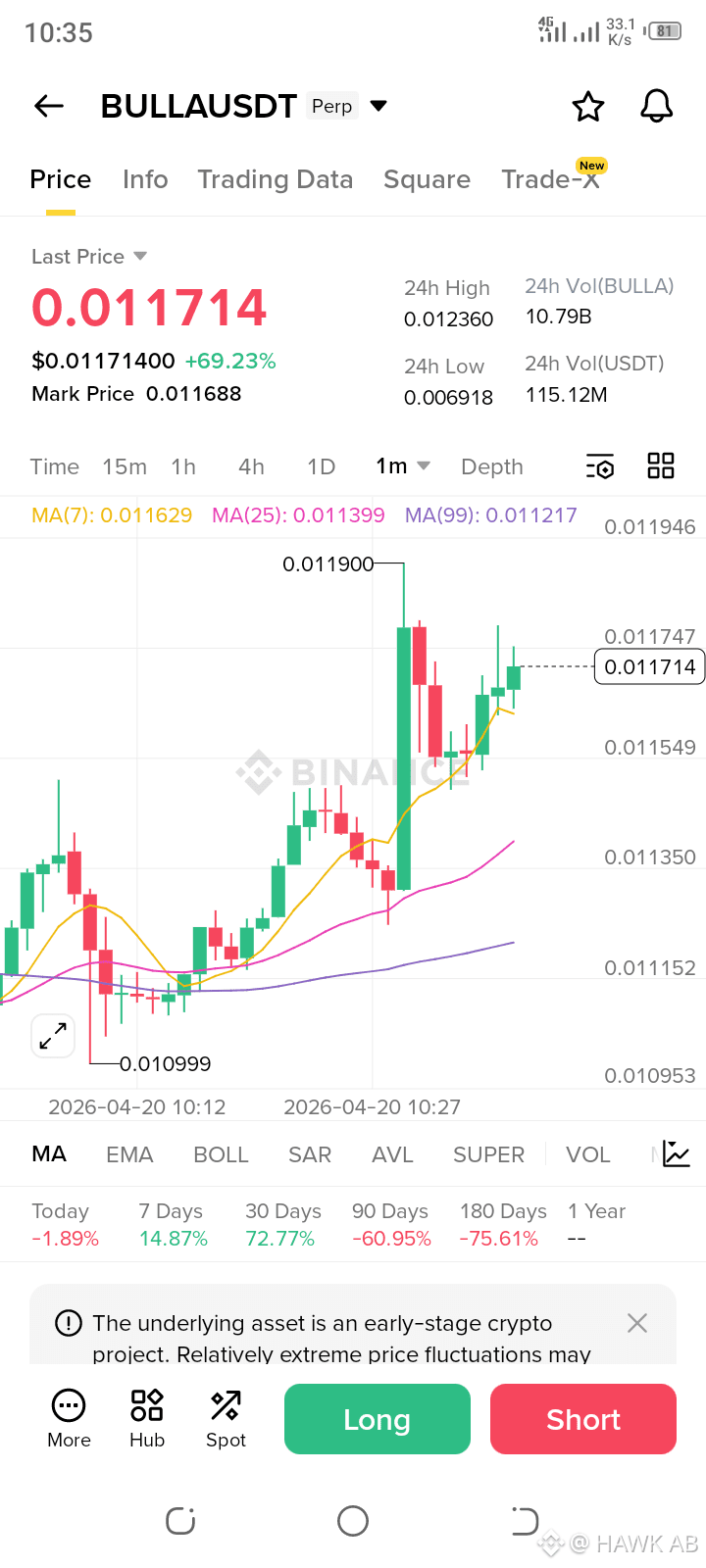Enable the EMA indicator
This screenshot has width=706, height=1568.
tap(129, 1154)
